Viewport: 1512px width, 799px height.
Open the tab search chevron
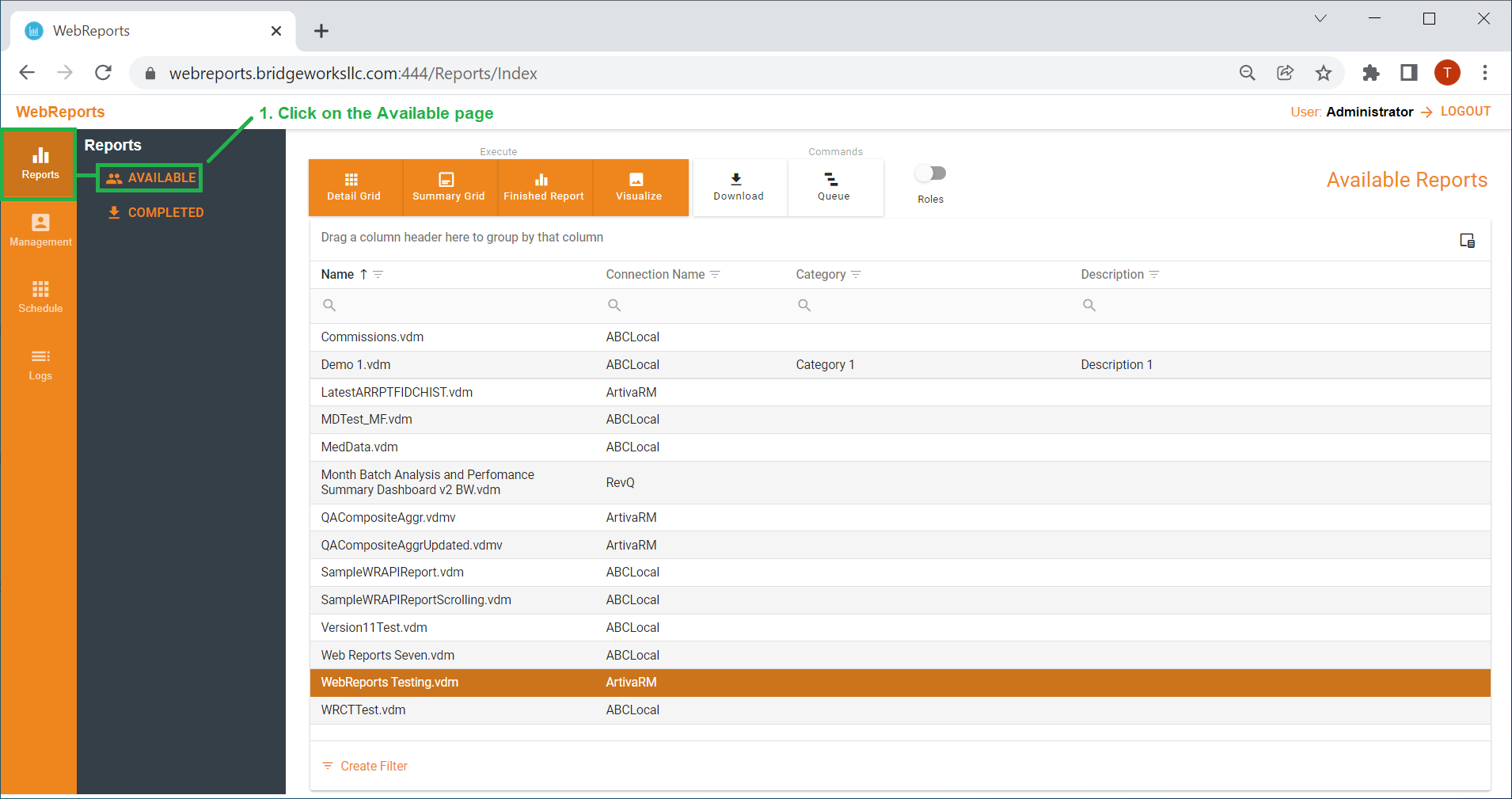pos(1320,18)
